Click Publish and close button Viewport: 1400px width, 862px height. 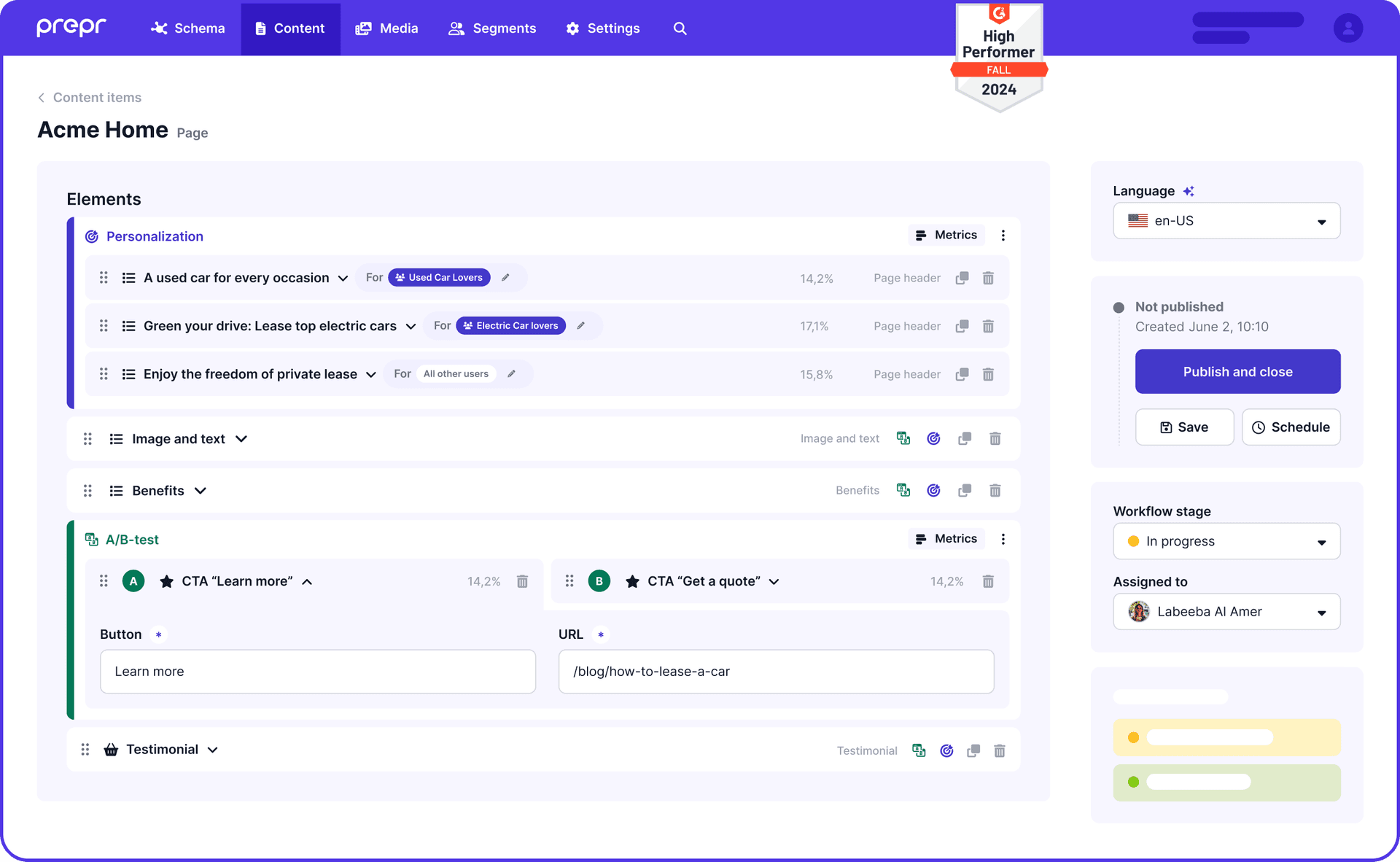click(1237, 371)
